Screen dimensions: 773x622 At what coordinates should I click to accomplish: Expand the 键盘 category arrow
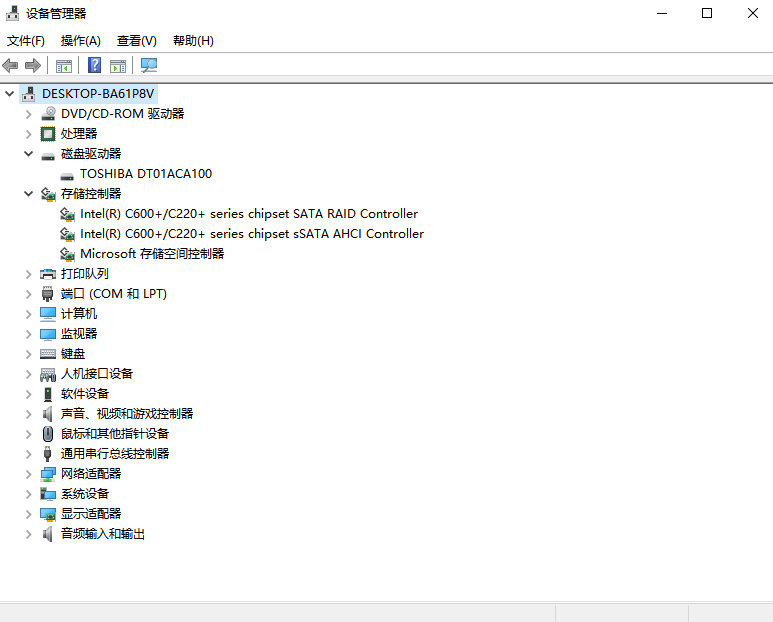(x=29, y=354)
